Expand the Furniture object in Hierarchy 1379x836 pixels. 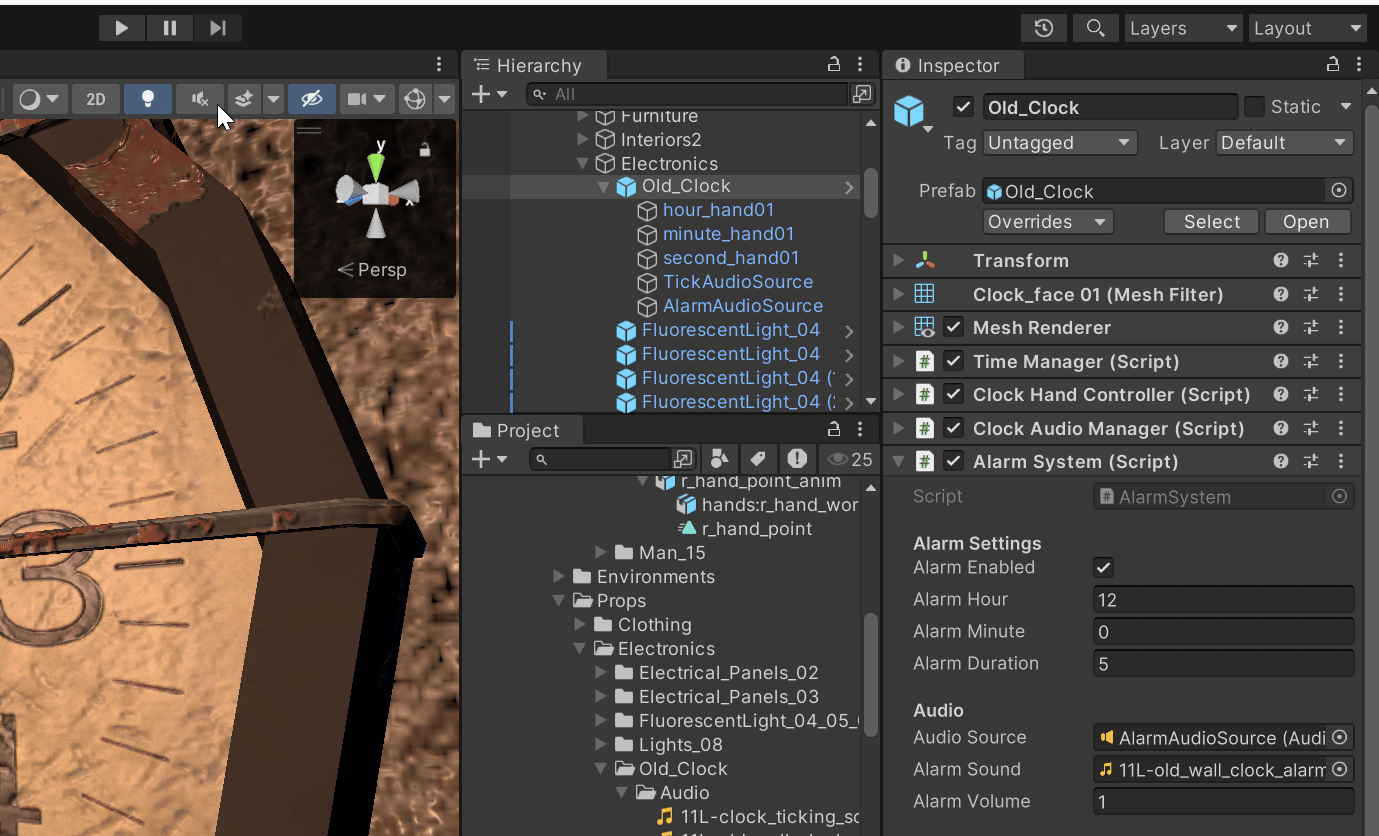pos(583,117)
